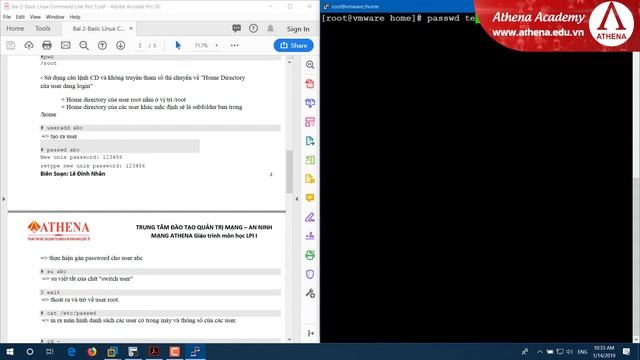Open Export PDF tool in right panel
This screenshot has width=640, height=360.
[310, 141]
